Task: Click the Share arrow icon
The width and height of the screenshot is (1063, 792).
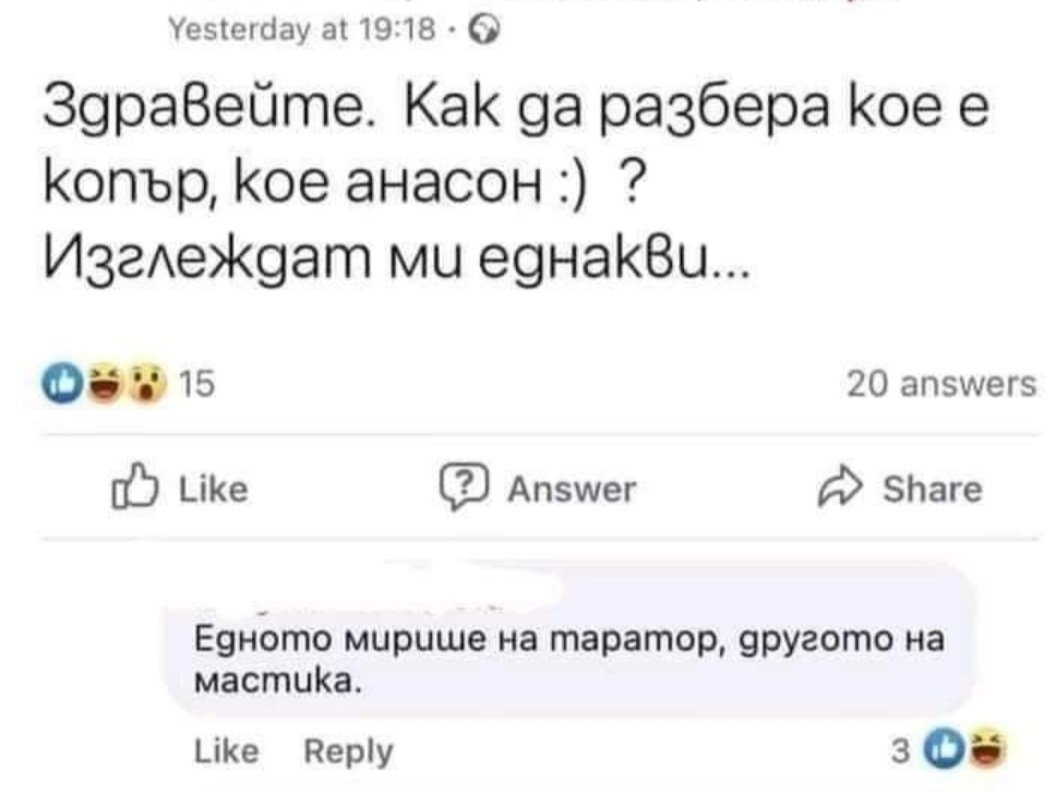Action: (836, 488)
